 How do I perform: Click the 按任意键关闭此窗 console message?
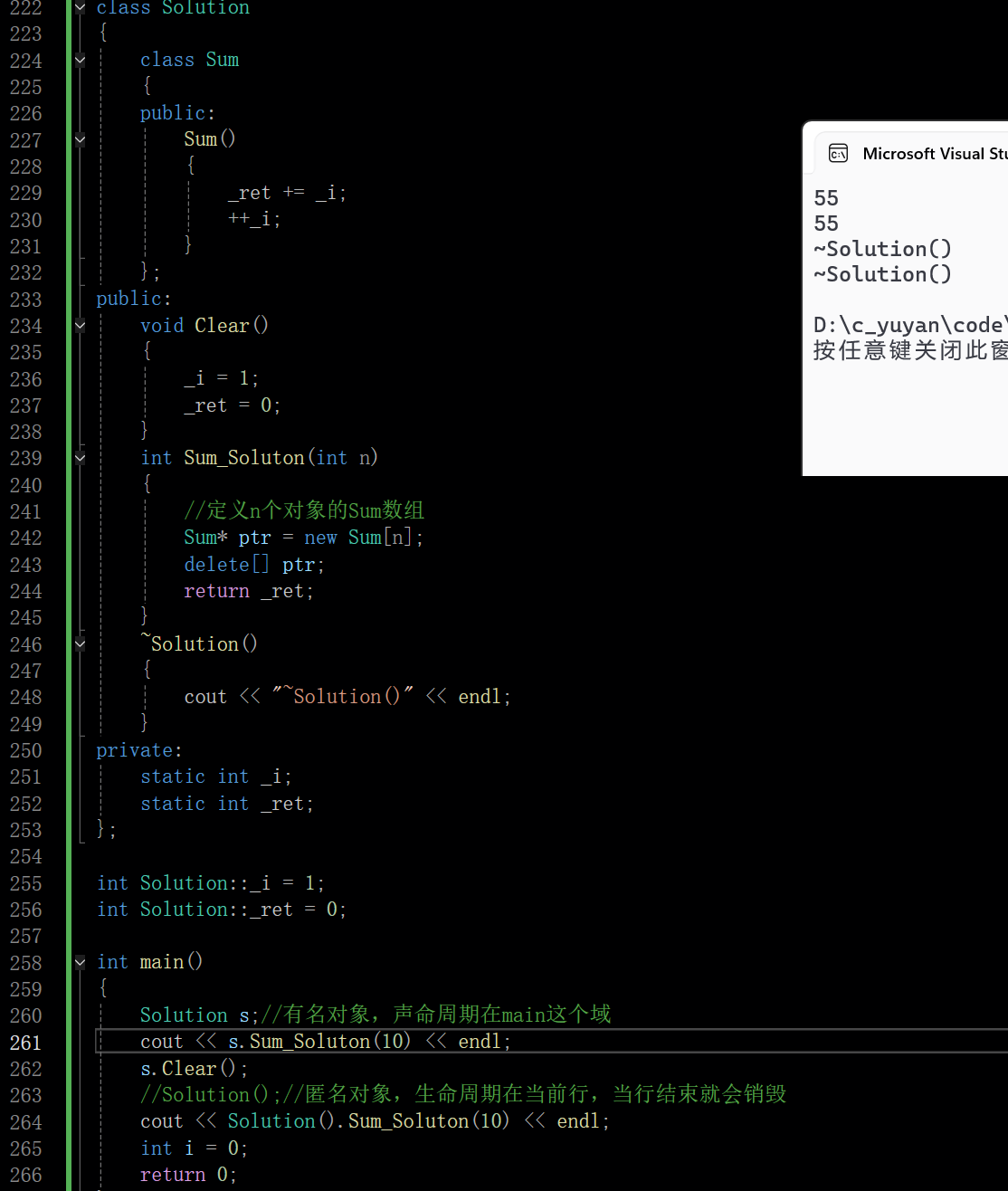click(x=909, y=350)
